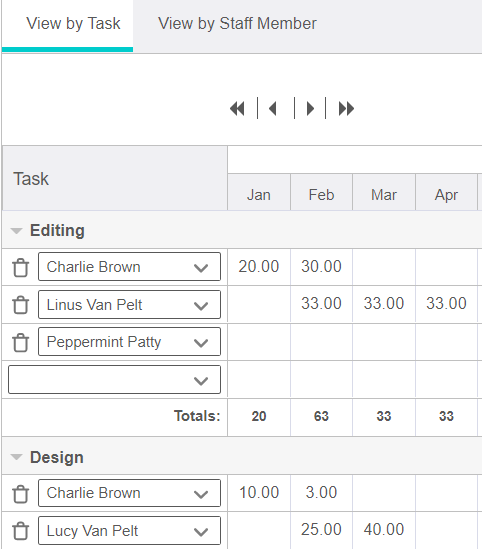Select Linus Van Pelt's Apr cell 33.00
Image resolution: width=482 pixels, height=549 pixels.
[x=446, y=304]
